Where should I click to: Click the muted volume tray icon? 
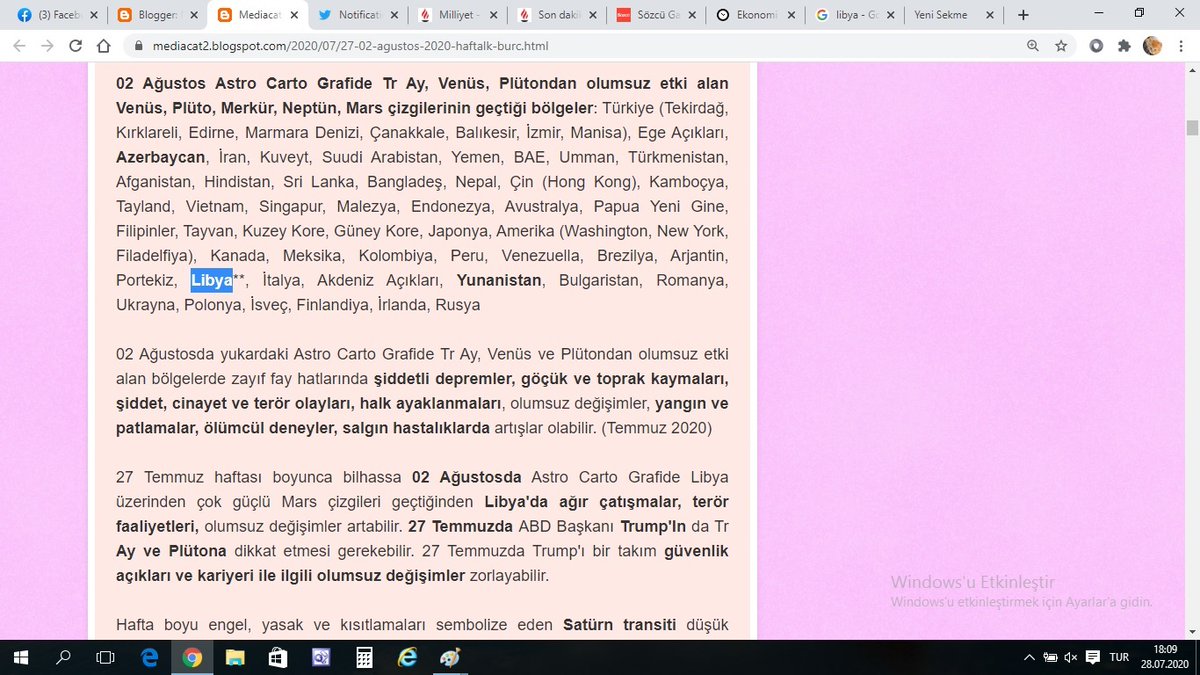click(1071, 657)
